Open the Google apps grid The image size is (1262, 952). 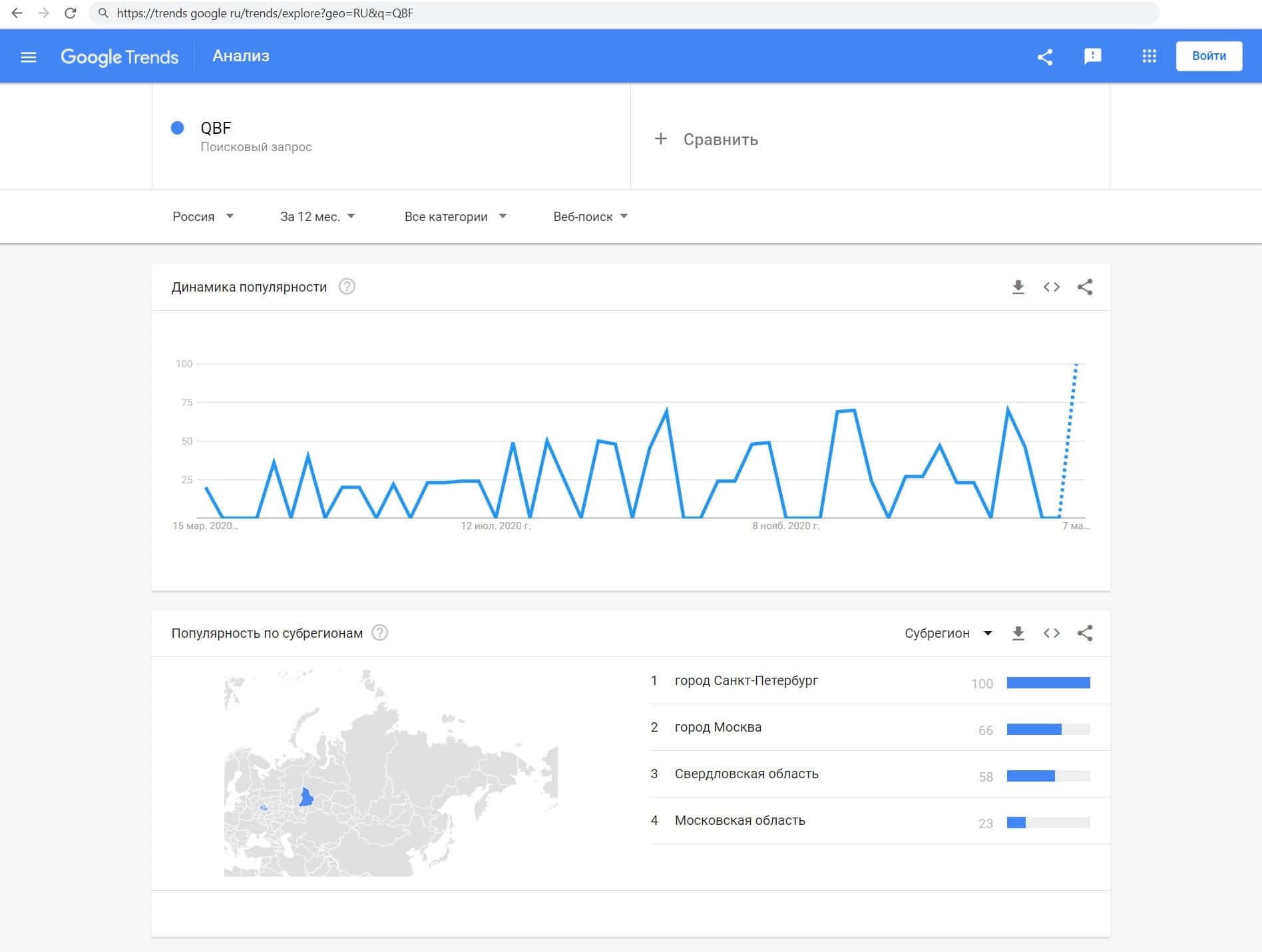click(x=1149, y=57)
